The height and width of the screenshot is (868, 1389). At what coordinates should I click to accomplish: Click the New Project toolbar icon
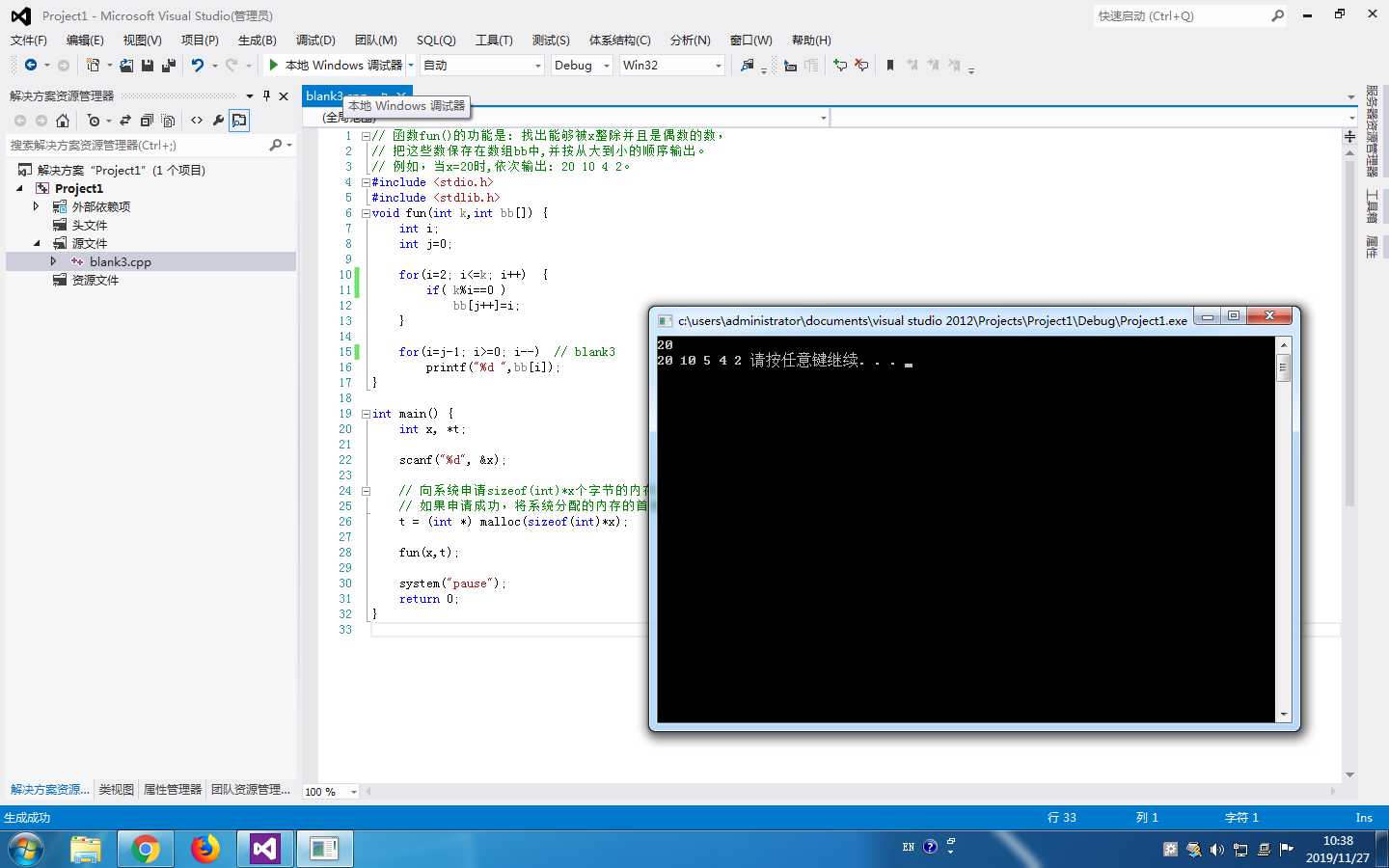[93, 66]
